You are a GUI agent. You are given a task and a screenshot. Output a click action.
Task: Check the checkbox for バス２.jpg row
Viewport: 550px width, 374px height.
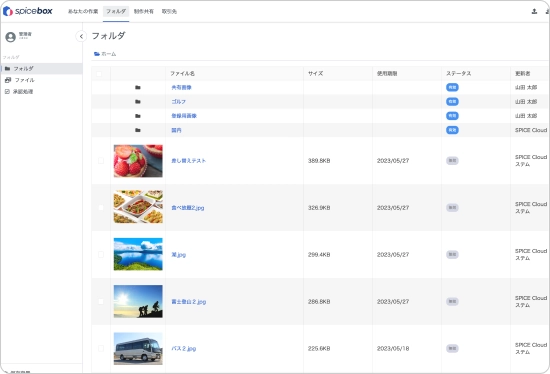click(x=101, y=349)
